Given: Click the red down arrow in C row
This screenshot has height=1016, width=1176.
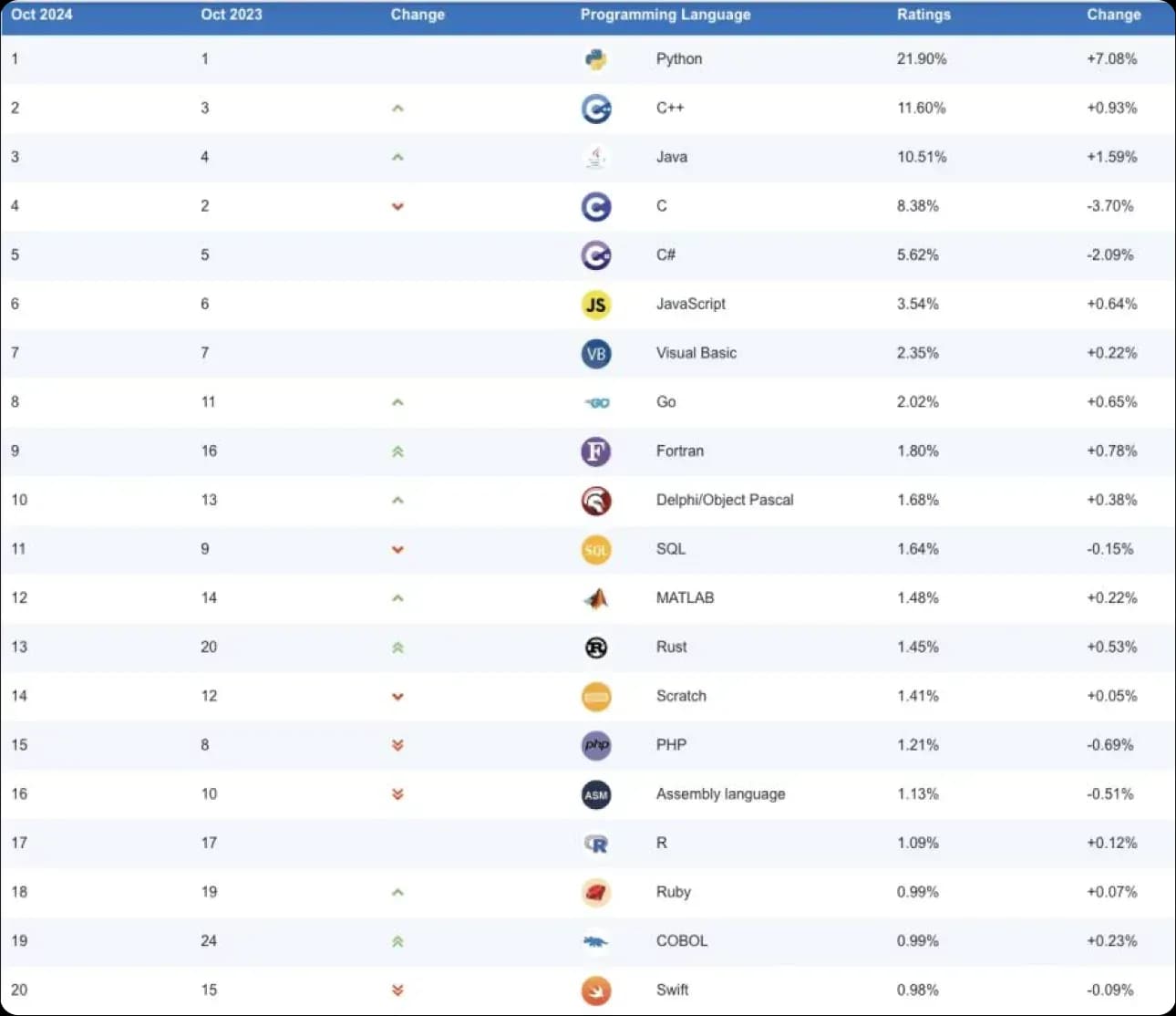Looking at the screenshot, I should click(x=397, y=206).
